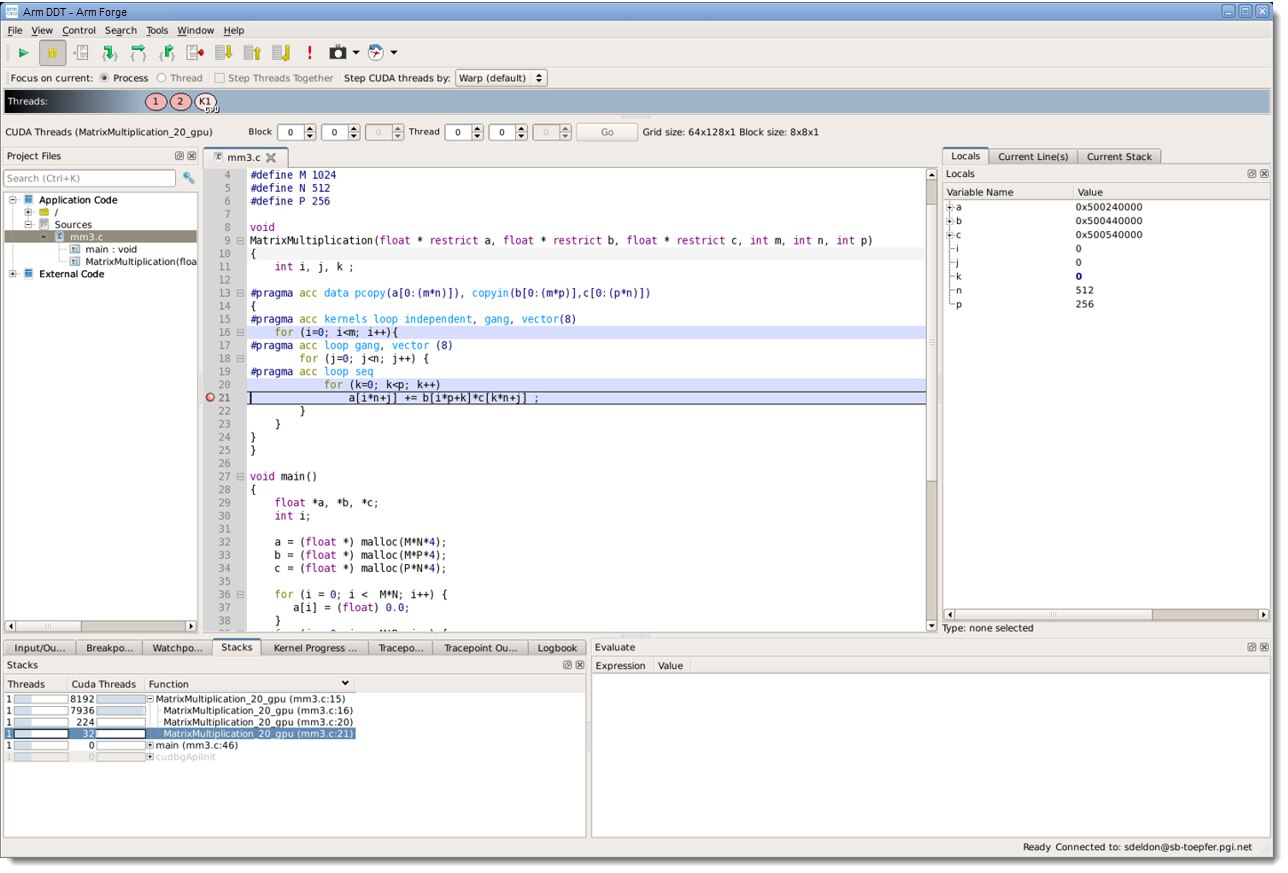Click the Step Into icon

pyautogui.click(x=110, y=53)
